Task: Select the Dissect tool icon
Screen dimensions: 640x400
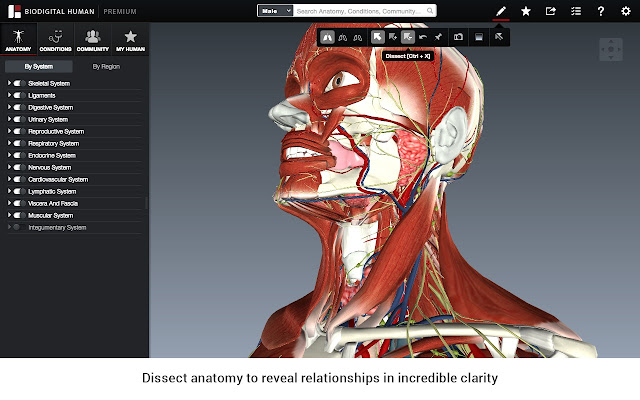Action: click(408, 37)
